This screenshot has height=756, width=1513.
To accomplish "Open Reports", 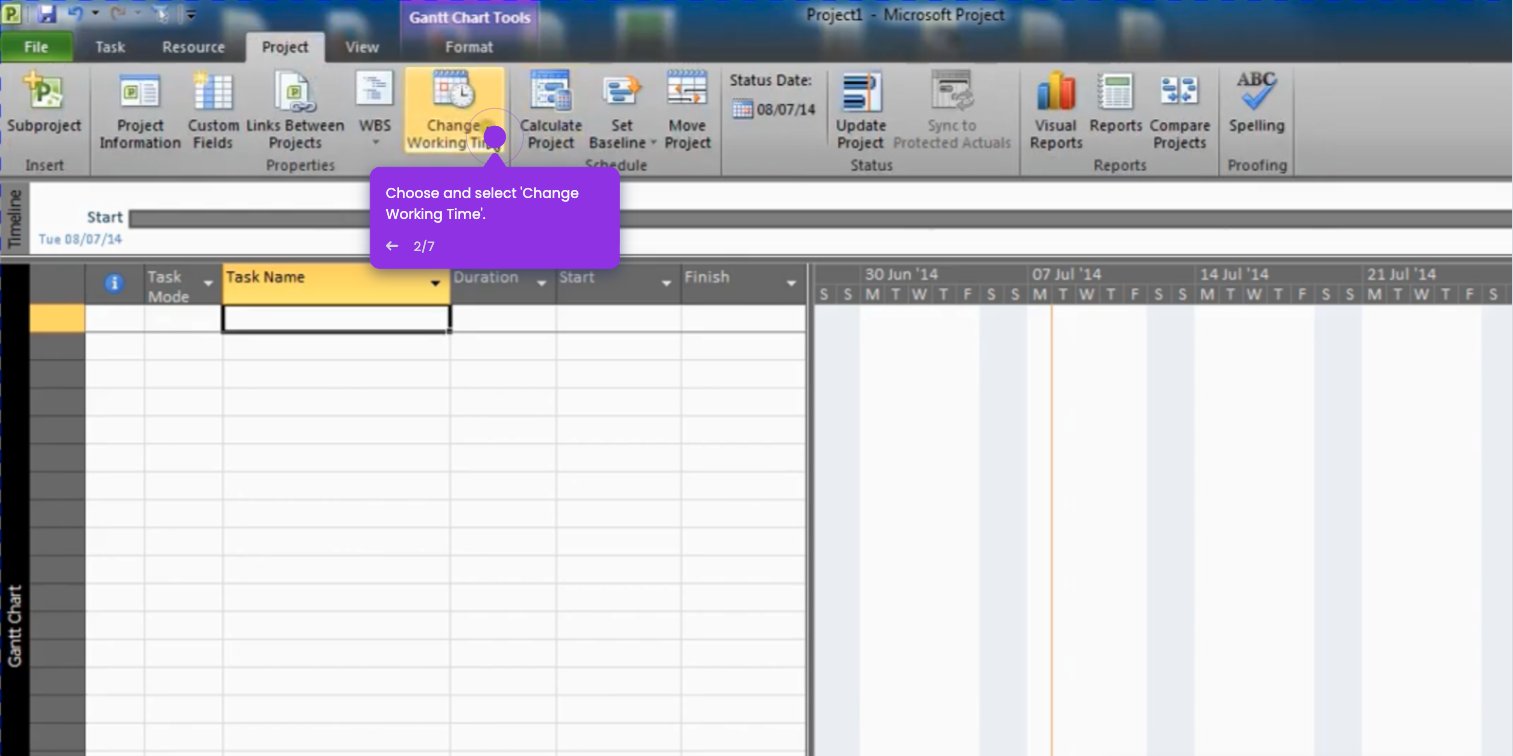I will pyautogui.click(x=1116, y=104).
